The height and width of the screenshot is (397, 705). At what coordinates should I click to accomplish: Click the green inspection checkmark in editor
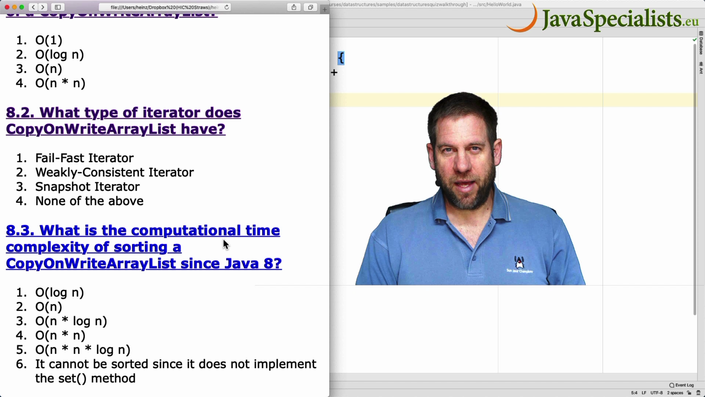pyautogui.click(x=695, y=40)
